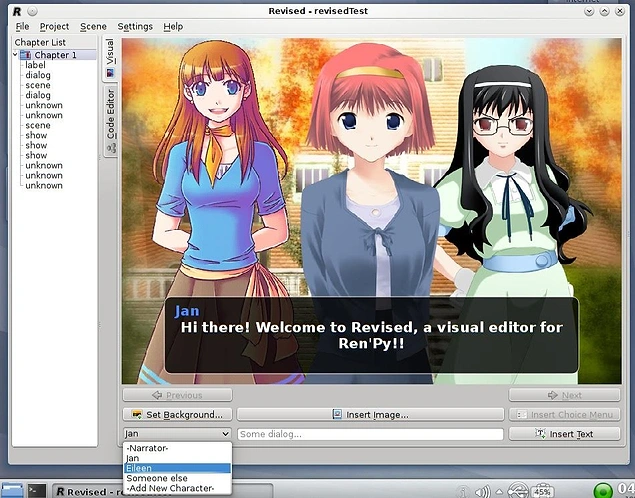Open the Help menu

173,26
